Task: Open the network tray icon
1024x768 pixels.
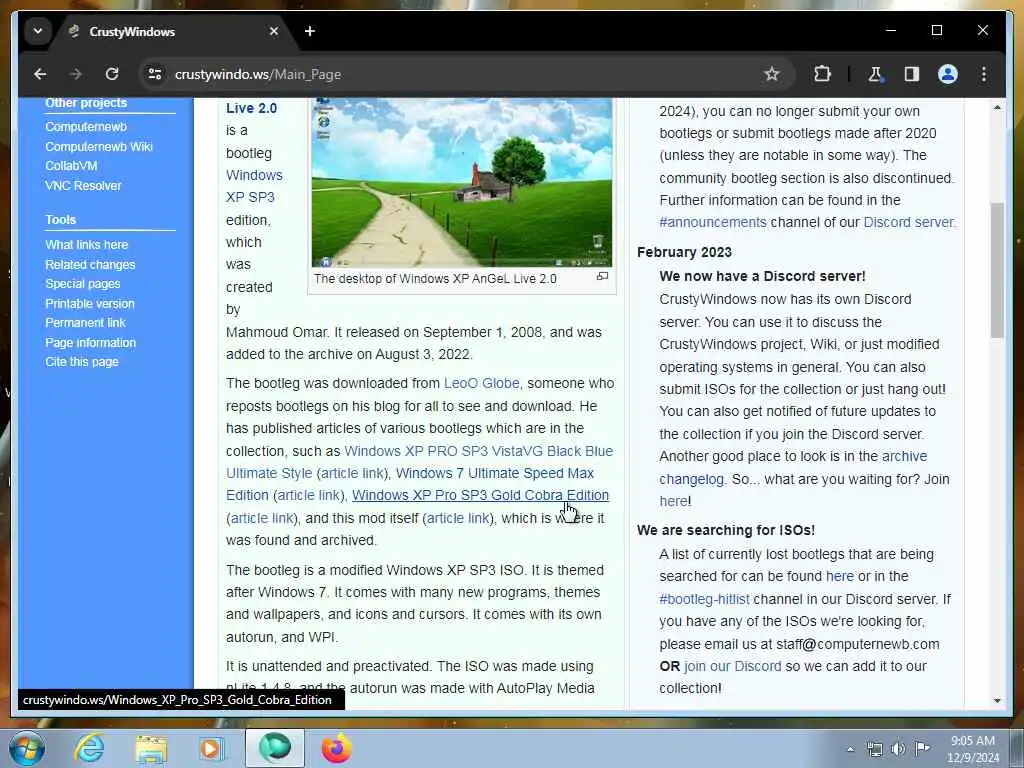Action: pyautogui.click(x=874, y=749)
